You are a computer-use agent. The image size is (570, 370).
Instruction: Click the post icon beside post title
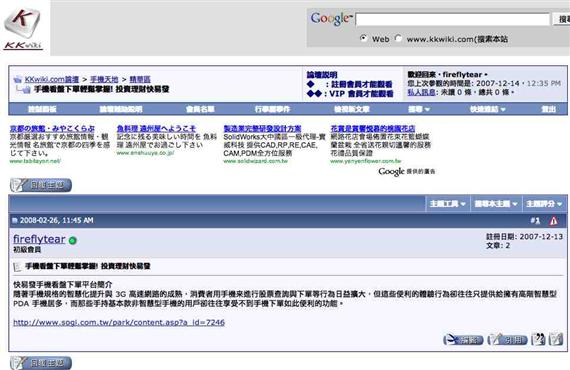click(x=17, y=267)
